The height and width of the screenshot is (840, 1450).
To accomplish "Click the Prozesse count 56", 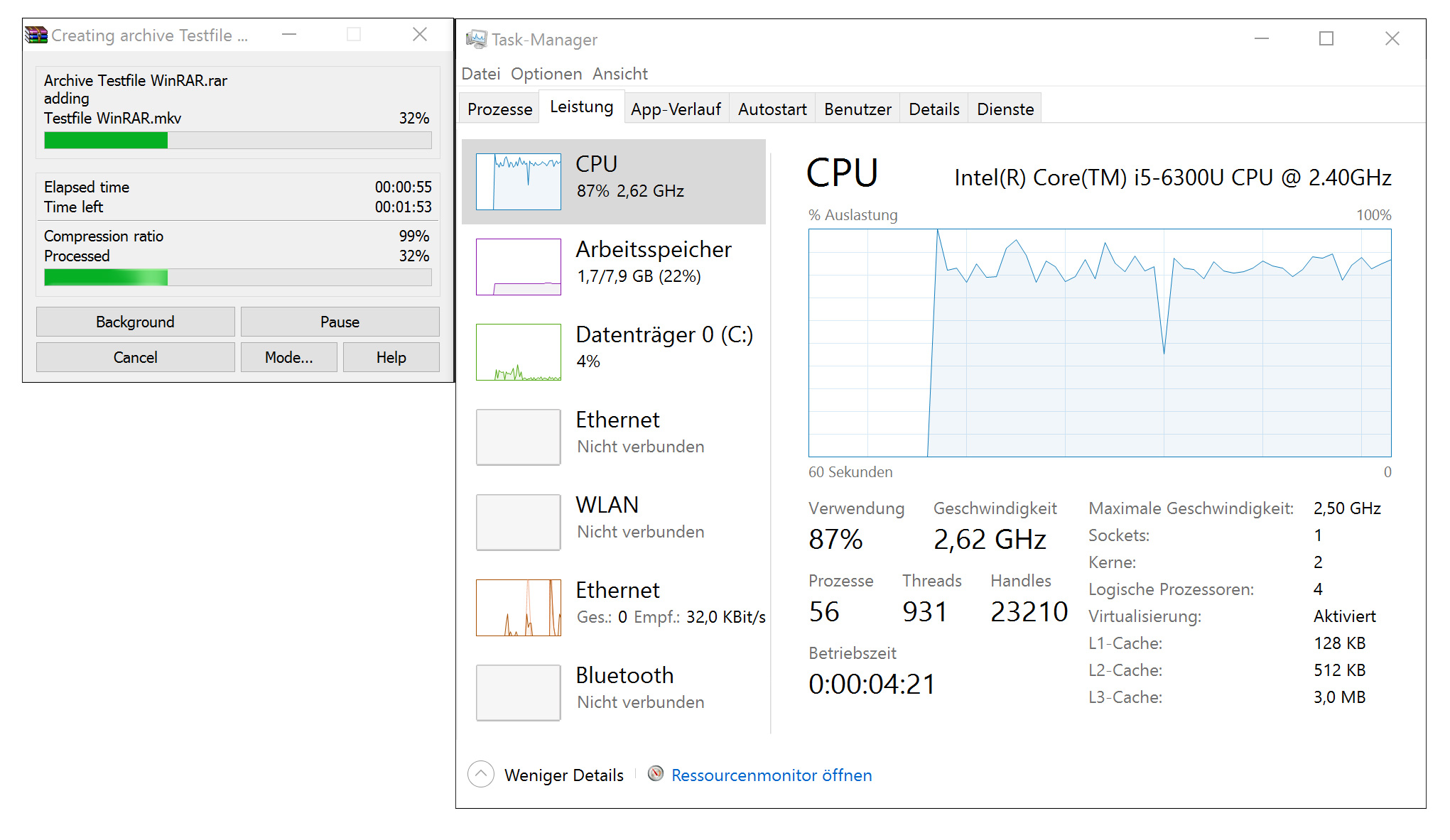I will [x=824, y=611].
